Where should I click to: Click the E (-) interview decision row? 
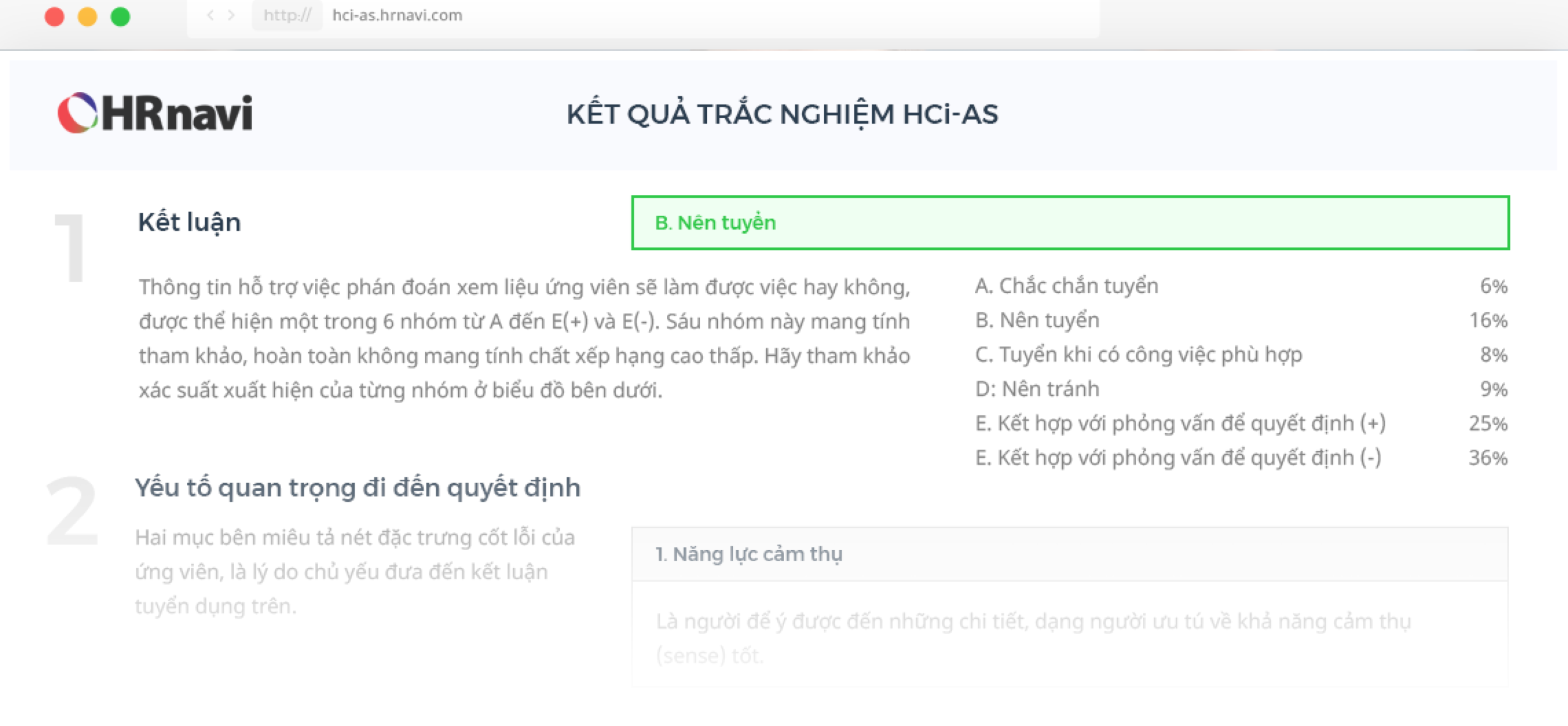(1177, 458)
